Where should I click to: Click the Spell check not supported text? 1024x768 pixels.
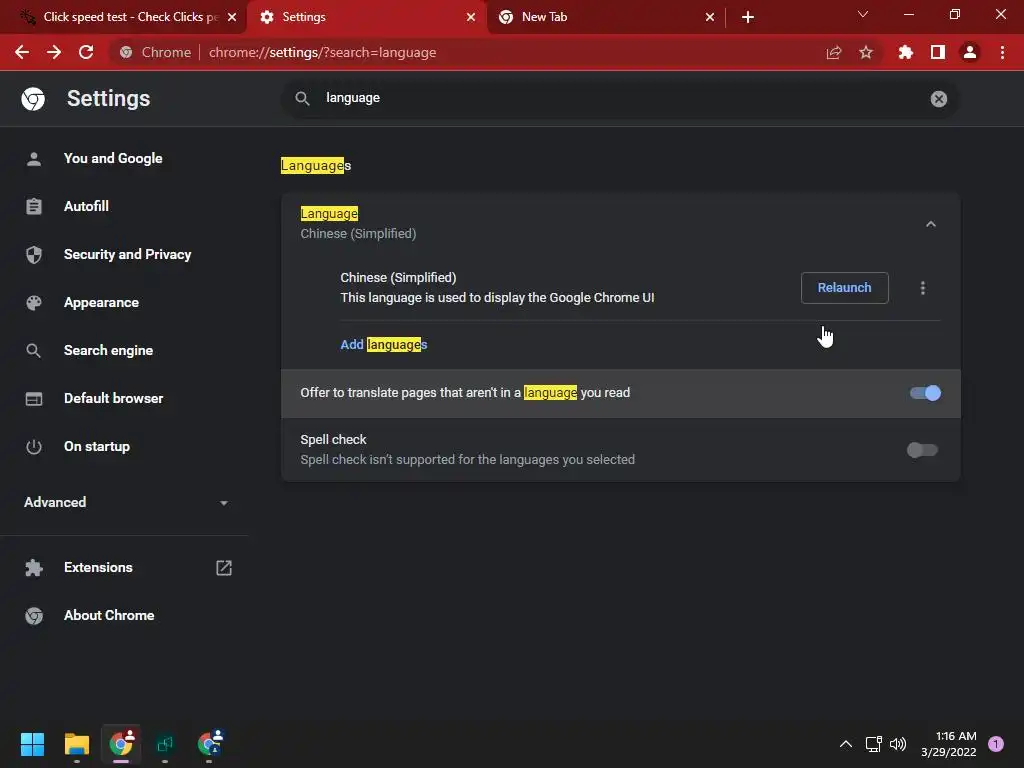click(468, 460)
